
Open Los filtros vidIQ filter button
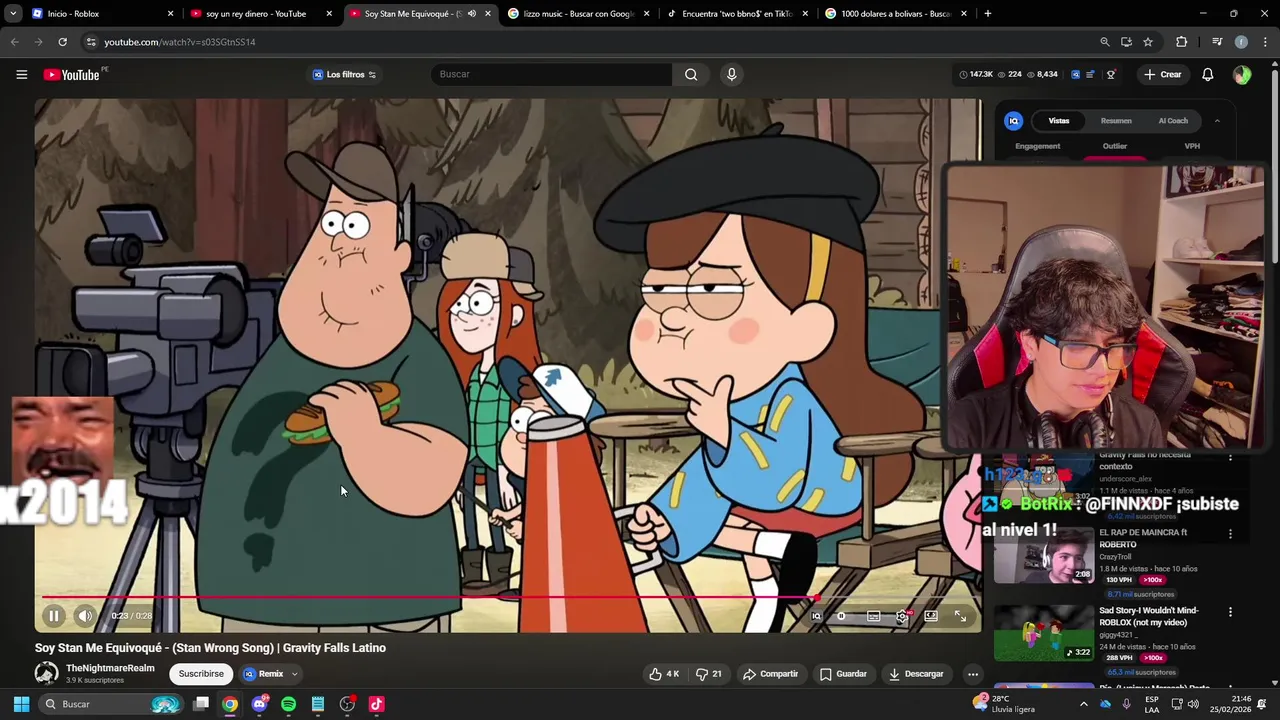344,74
